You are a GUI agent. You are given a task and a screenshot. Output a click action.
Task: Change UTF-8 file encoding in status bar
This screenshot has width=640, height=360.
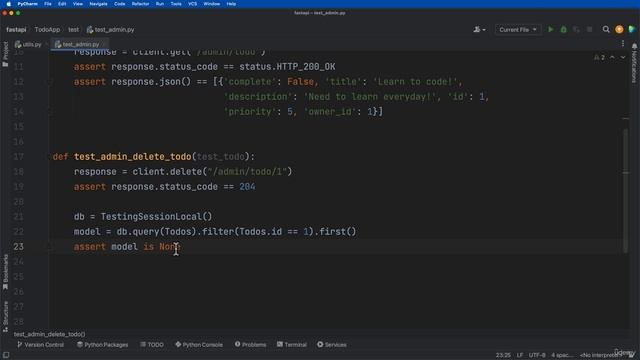tap(537, 355)
